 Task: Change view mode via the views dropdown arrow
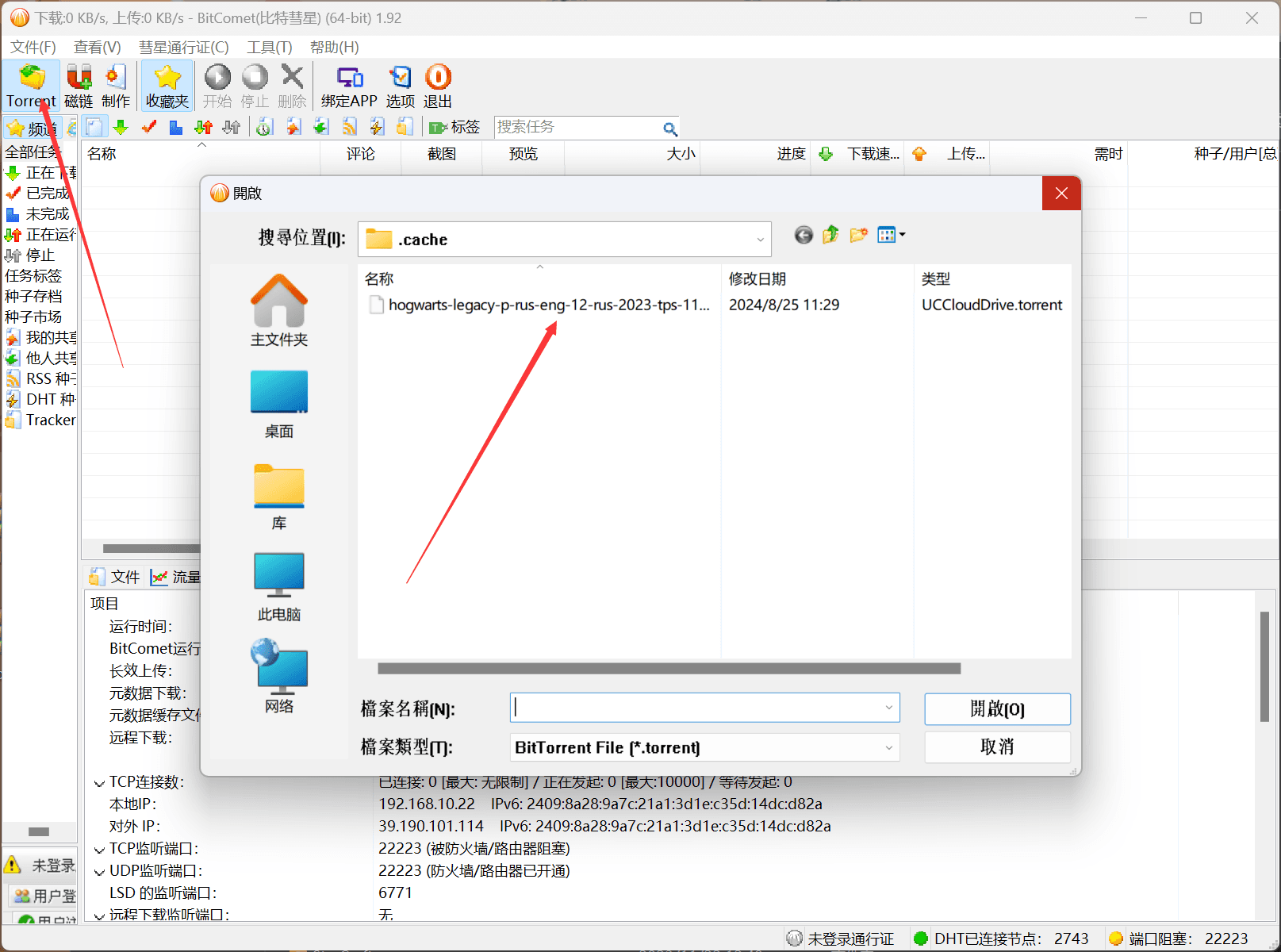(901, 235)
